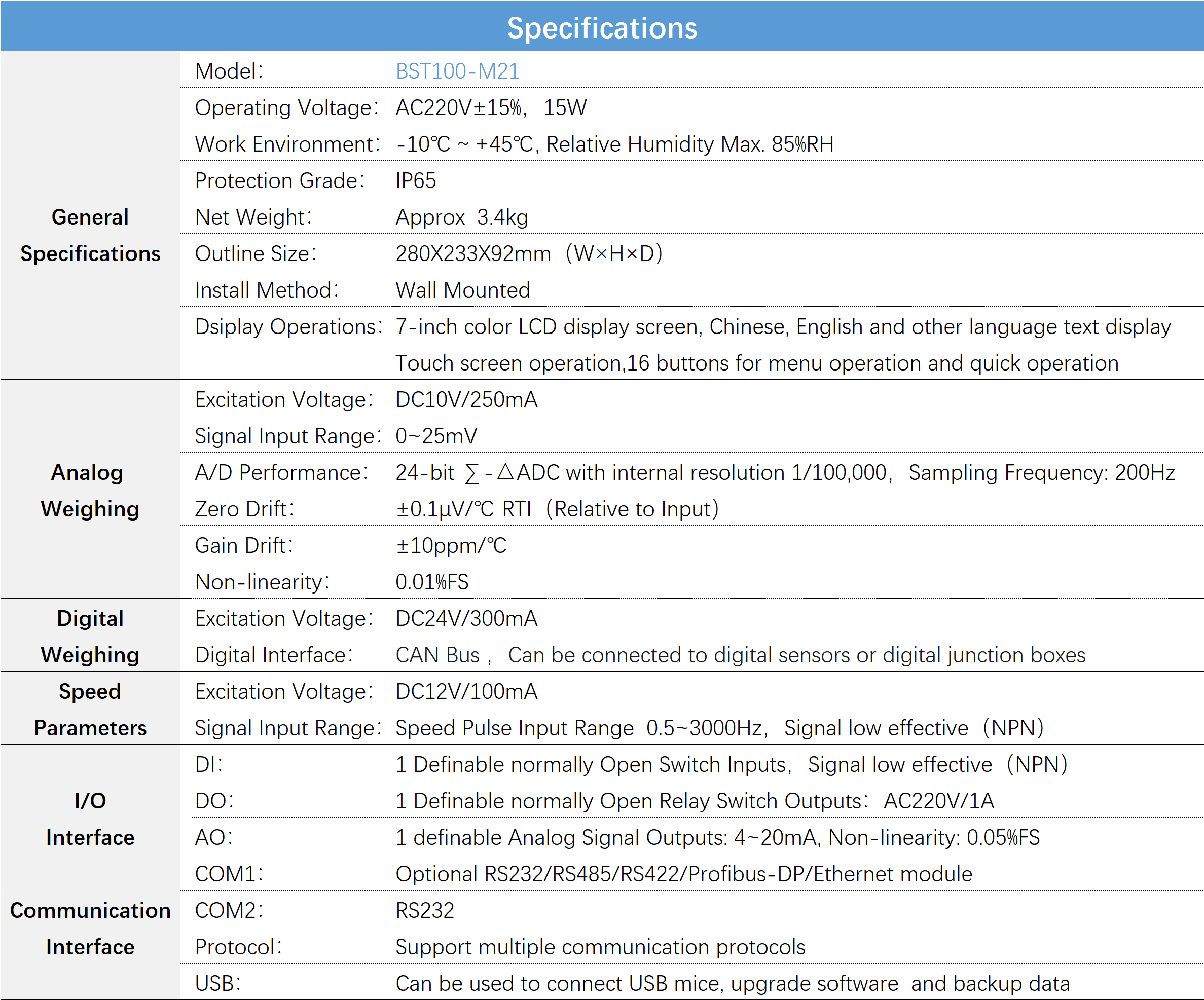Select '±0.1μV/℃ RTI (Relative to Input)' value
This screenshot has width=1204, height=1000.
click(557, 509)
